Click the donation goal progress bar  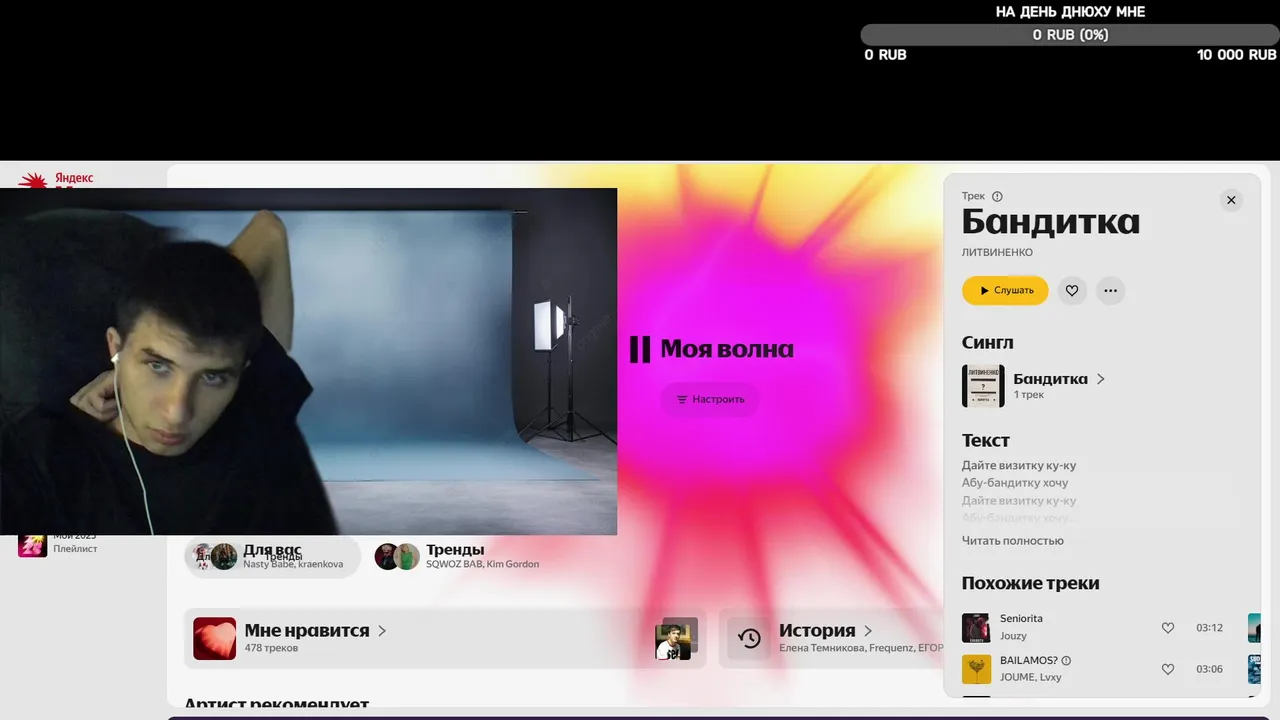(1070, 35)
